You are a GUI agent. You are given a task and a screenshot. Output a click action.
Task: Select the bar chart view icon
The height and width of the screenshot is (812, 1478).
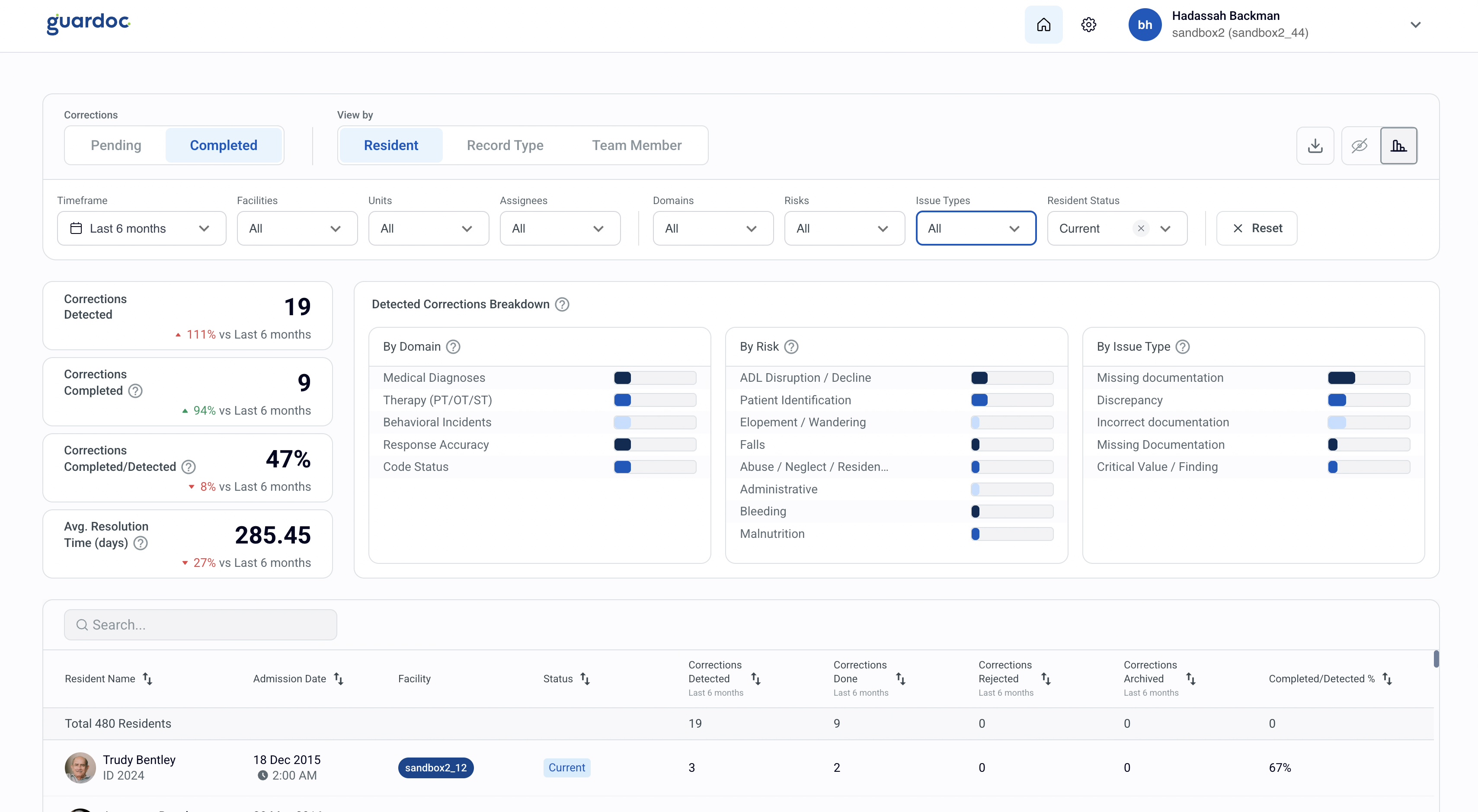(1399, 145)
